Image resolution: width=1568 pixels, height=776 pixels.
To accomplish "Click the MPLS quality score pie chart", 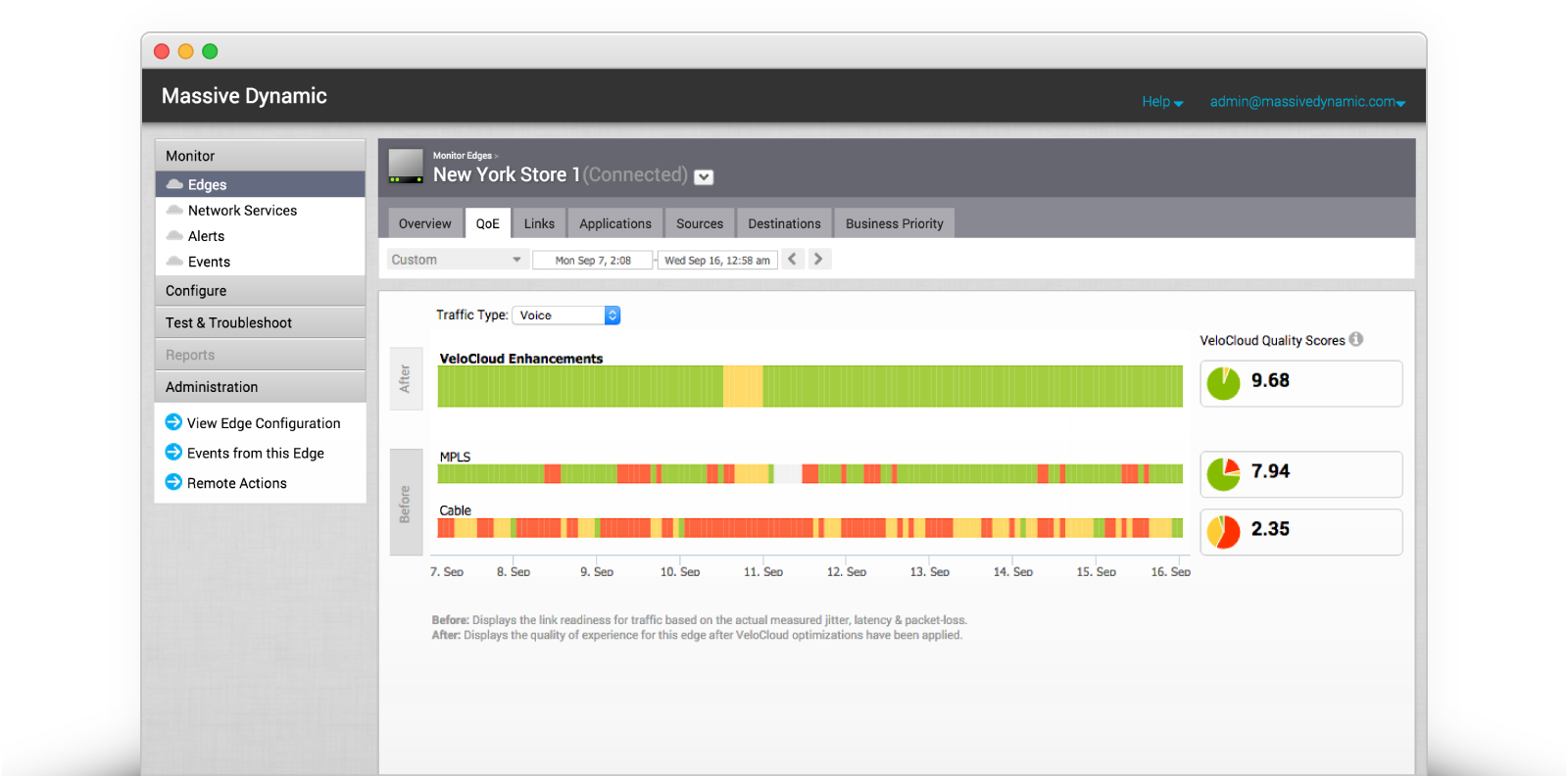I will pyautogui.click(x=1223, y=474).
